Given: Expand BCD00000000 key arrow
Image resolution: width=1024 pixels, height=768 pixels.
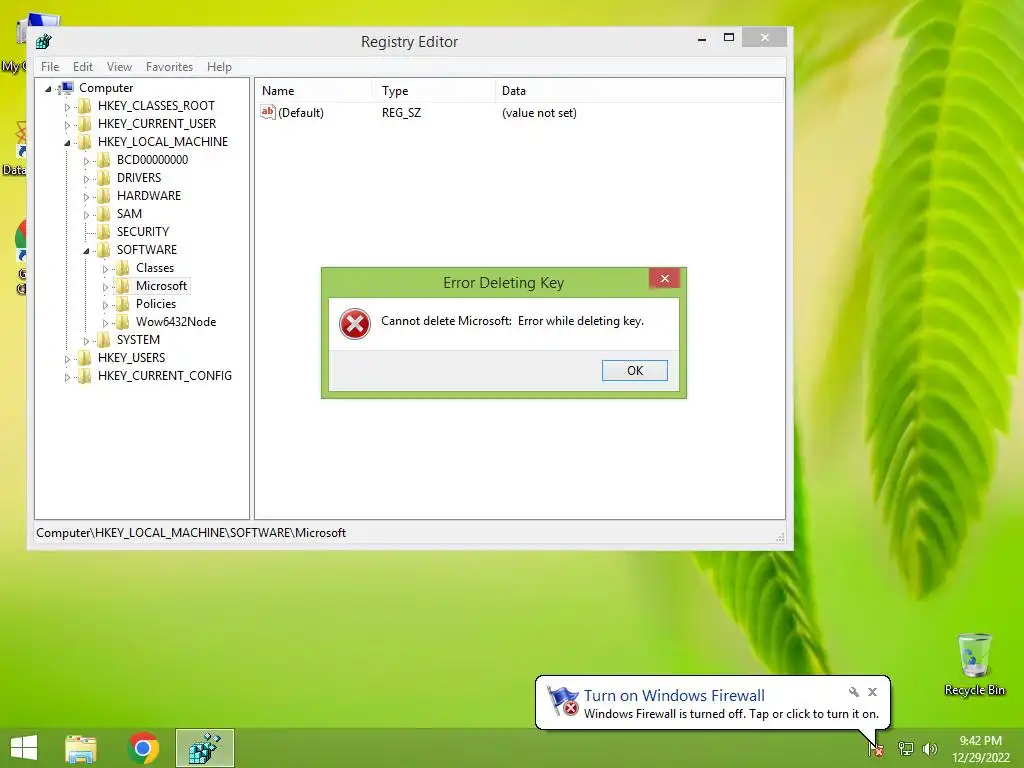Looking at the screenshot, I should pyautogui.click(x=86, y=161).
